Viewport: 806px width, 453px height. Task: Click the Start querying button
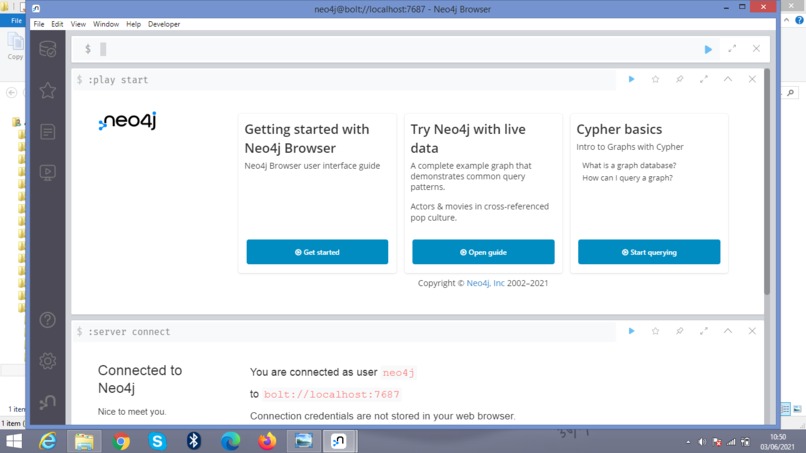click(649, 252)
